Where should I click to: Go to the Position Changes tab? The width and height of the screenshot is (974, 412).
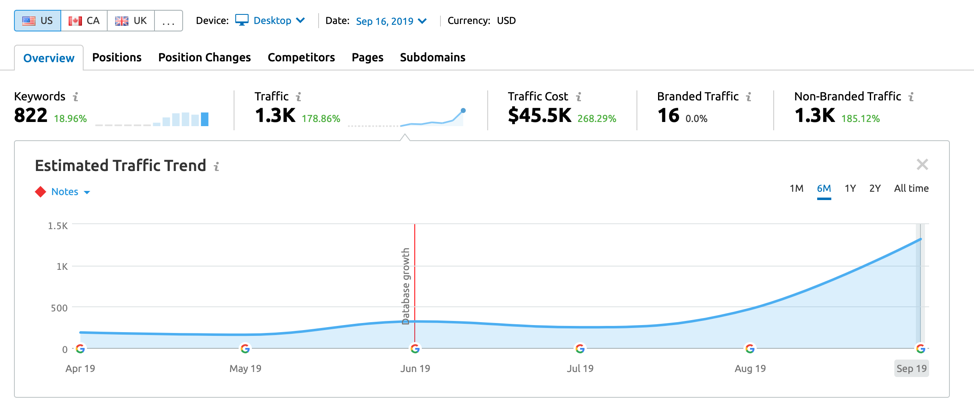(204, 57)
